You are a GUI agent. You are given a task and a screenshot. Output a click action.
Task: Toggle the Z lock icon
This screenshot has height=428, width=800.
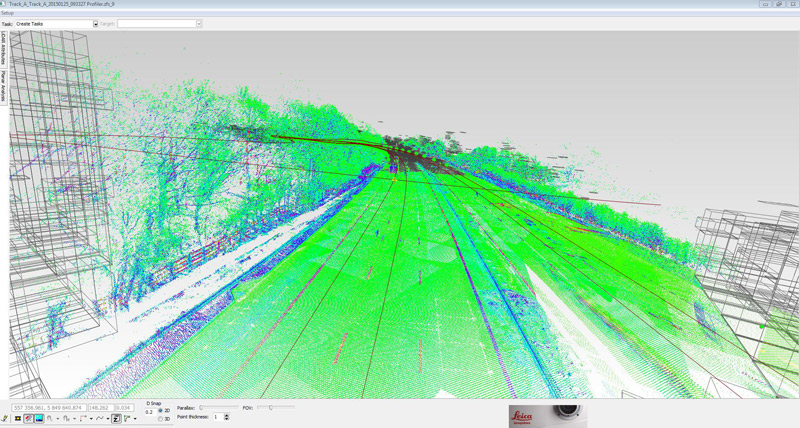click(116, 419)
